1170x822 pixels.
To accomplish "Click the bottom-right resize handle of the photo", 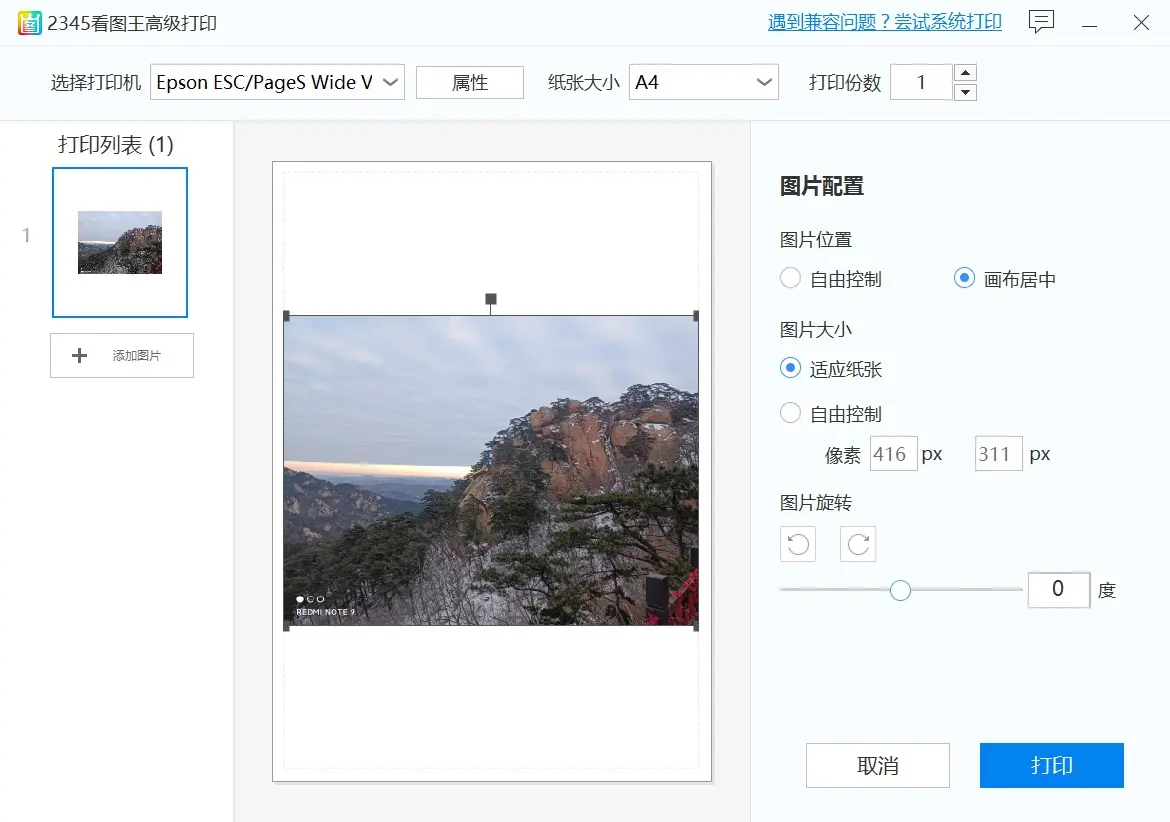I will coord(696,627).
